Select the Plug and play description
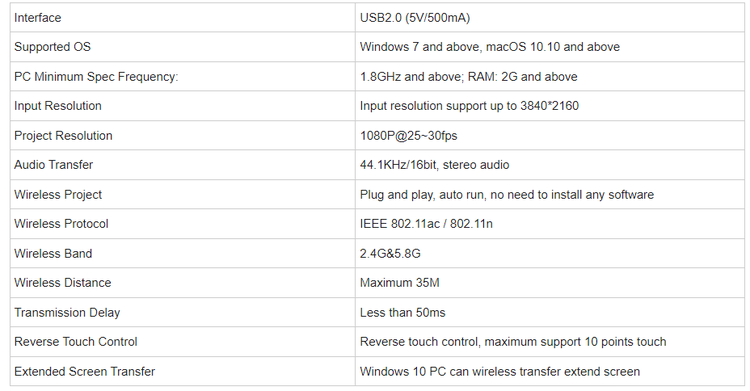This screenshot has height=391, width=750. pyautogui.click(x=507, y=194)
